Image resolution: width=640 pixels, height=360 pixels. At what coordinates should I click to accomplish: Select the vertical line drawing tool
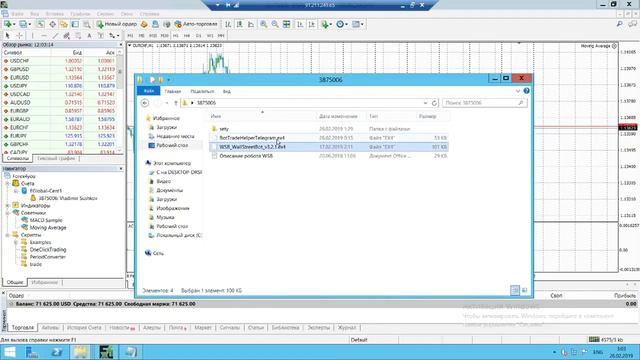point(33,36)
